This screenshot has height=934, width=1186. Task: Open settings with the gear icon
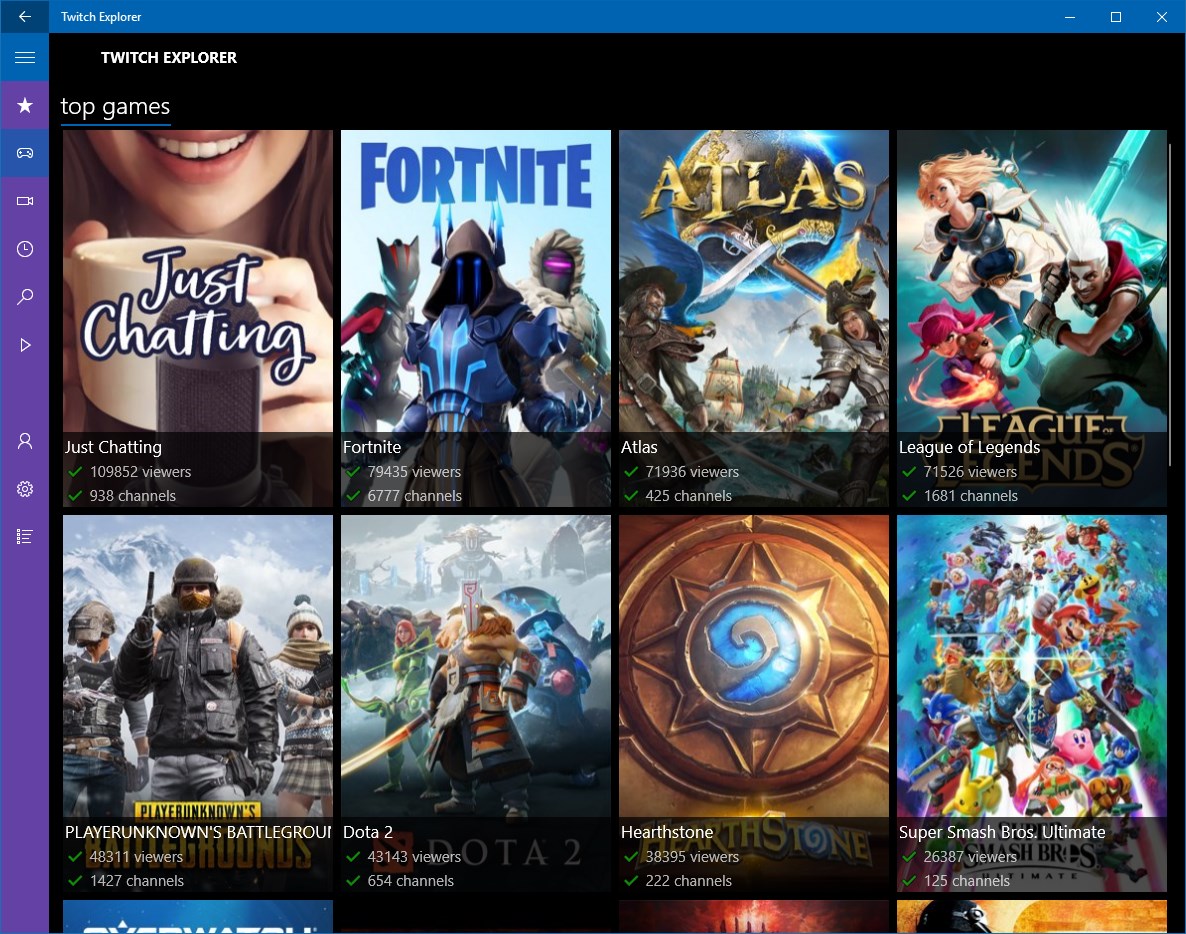tap(24, 489)
